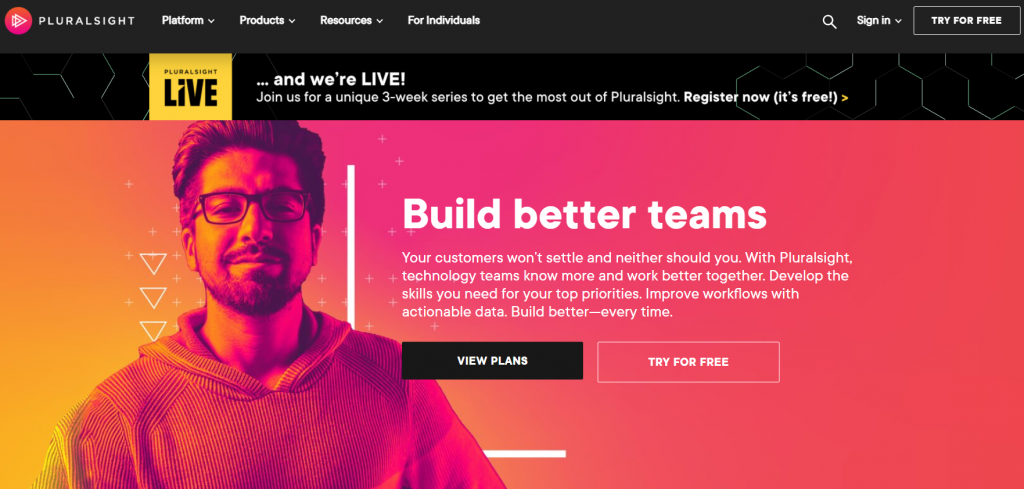Viewport: 1024px width, 489px height.
Task: Click the hero TRY FOR FREE button
Action: click(688, 362)
